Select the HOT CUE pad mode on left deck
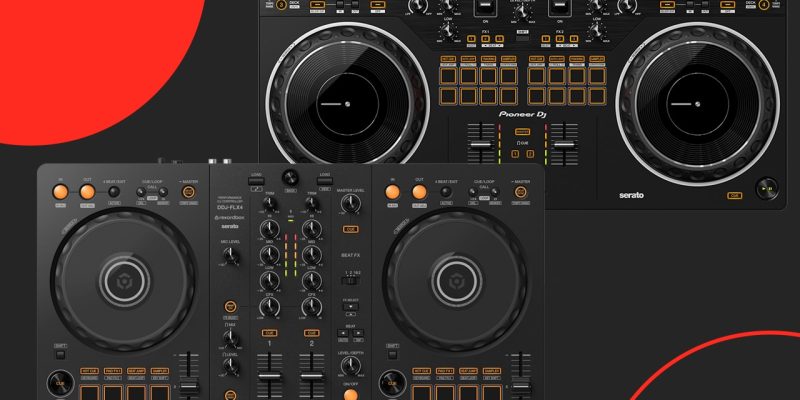 point(87,371)
